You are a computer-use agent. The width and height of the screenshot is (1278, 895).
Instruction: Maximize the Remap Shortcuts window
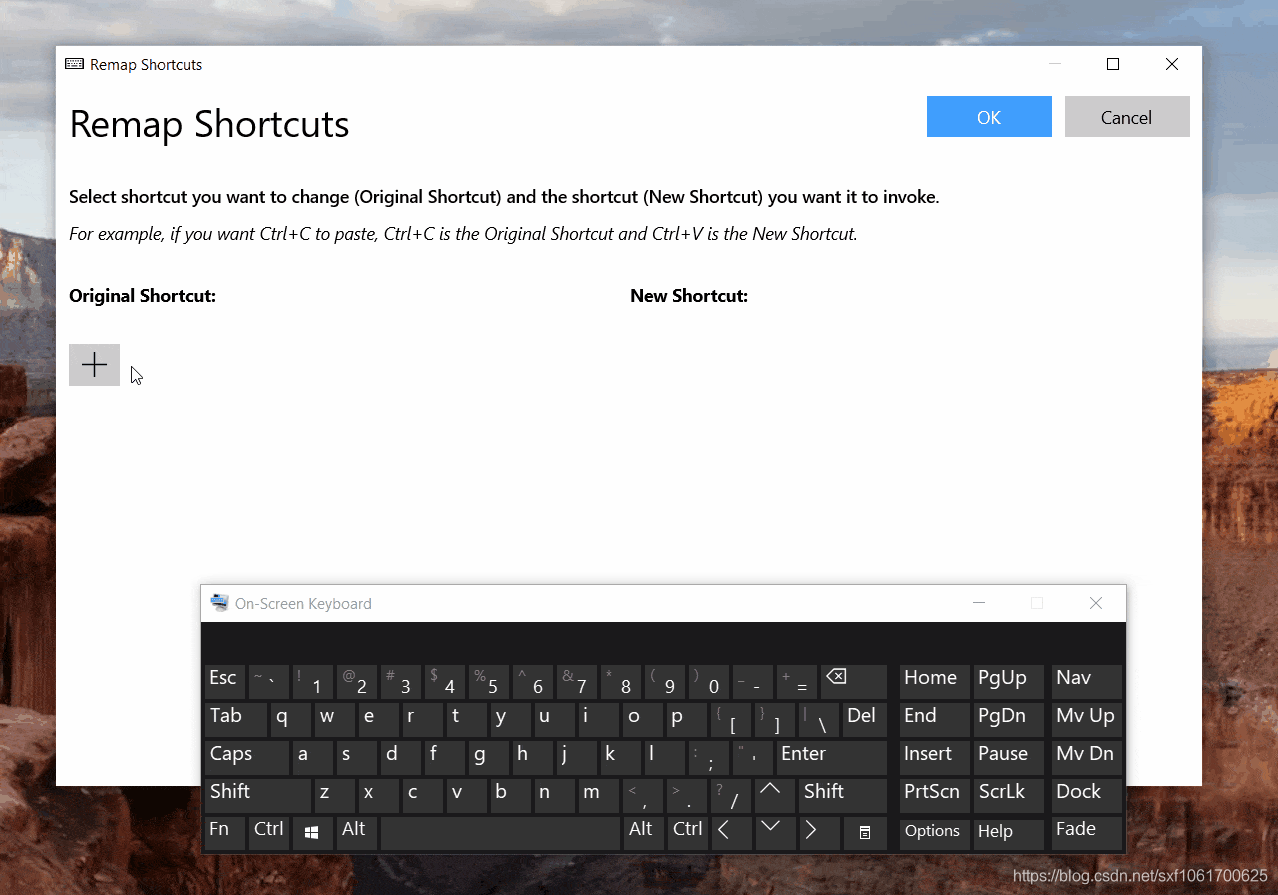(1113, 64)
